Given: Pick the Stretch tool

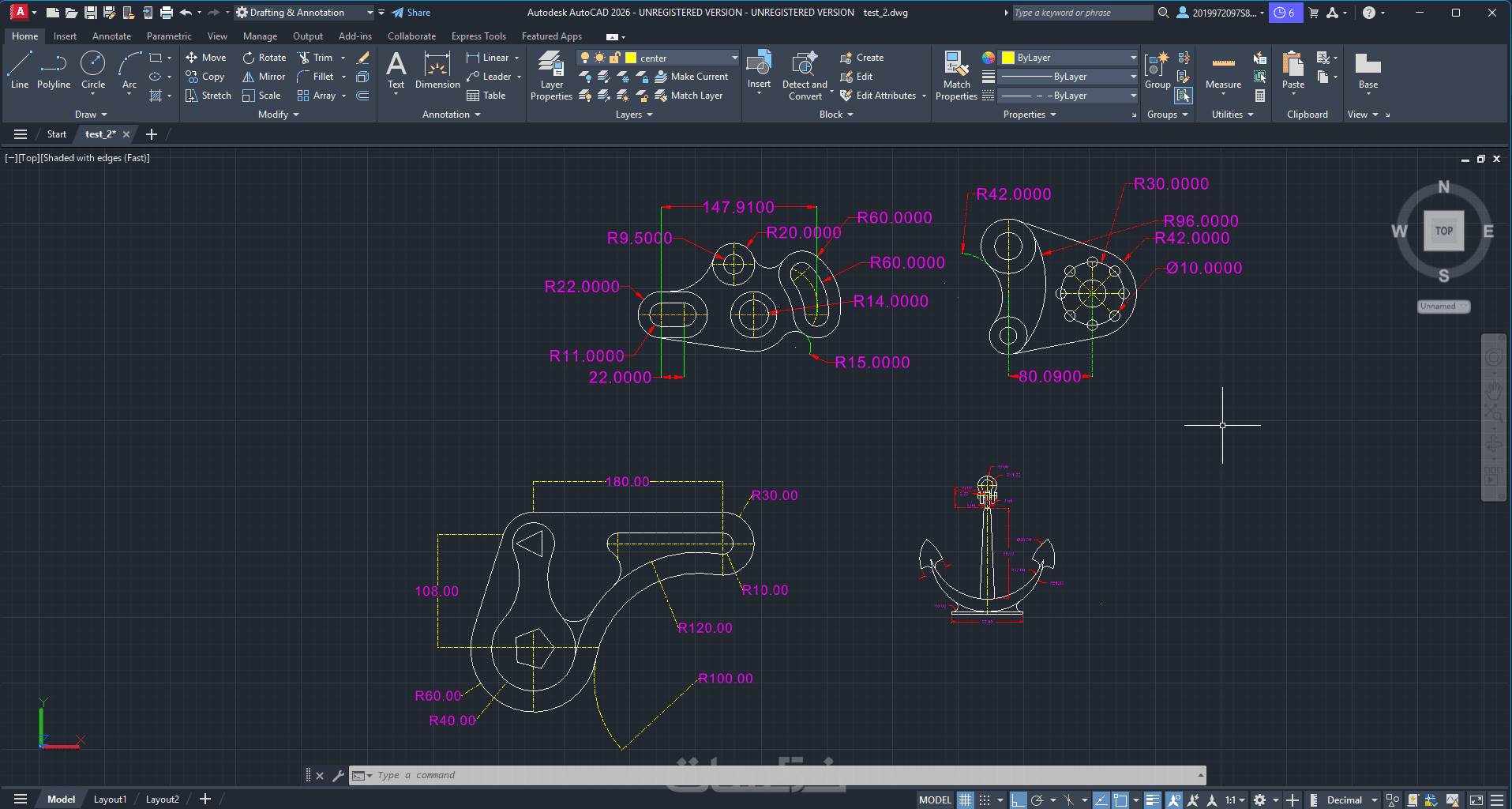Looking at the screenshot, I should click(x=208, y=96).
